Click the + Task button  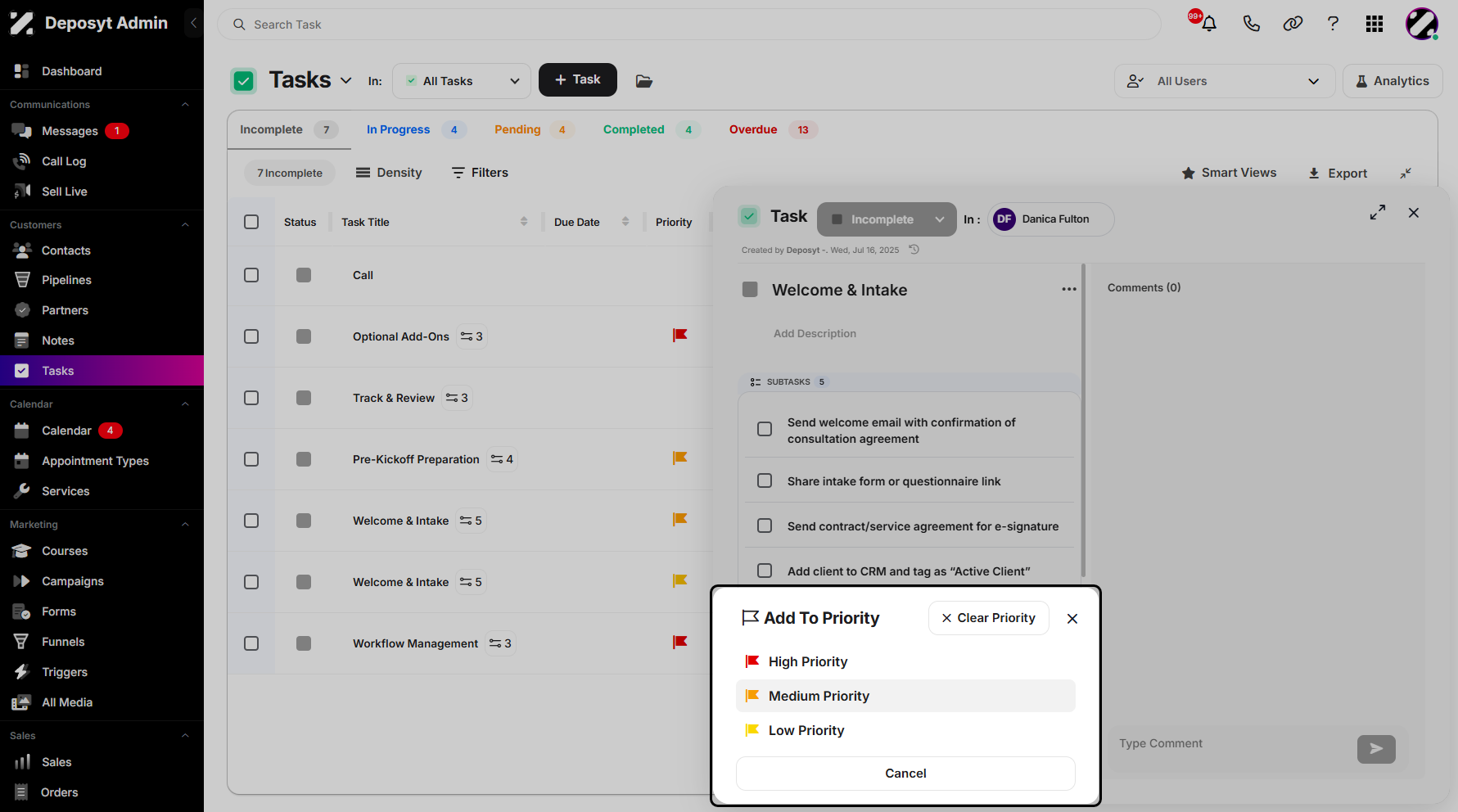pyautogui.click(x=578, y=80)
